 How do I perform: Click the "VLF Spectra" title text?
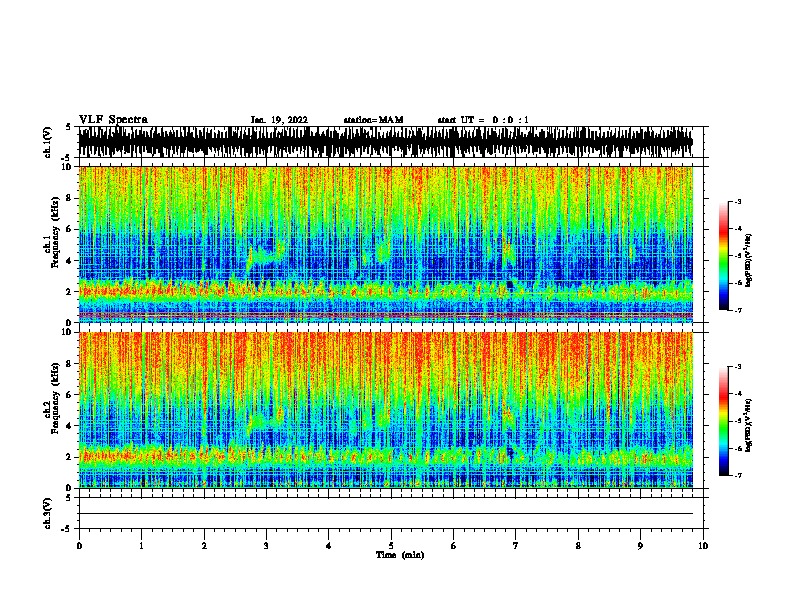coord(113,120)
